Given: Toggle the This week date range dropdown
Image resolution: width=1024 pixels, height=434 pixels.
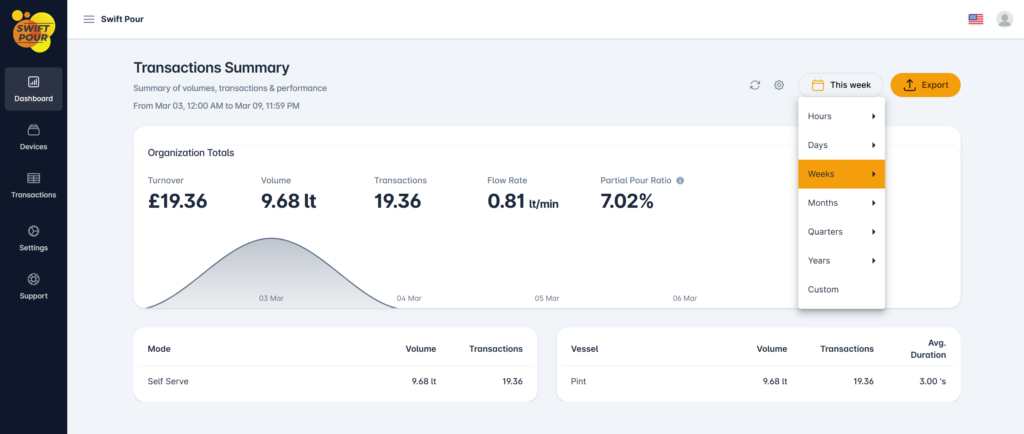Looking at the screenshot, I should (841, 85).
